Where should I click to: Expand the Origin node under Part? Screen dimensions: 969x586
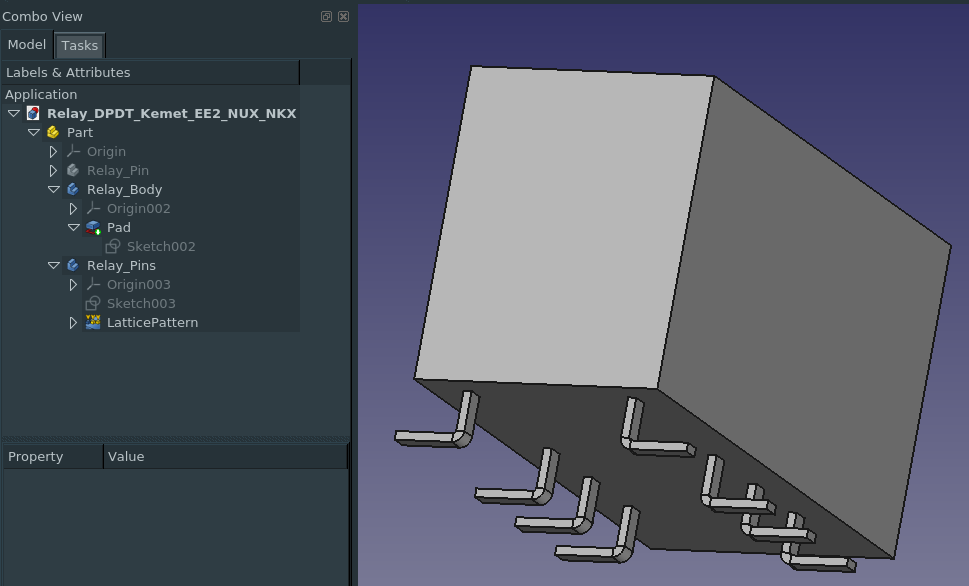[54, 152]
